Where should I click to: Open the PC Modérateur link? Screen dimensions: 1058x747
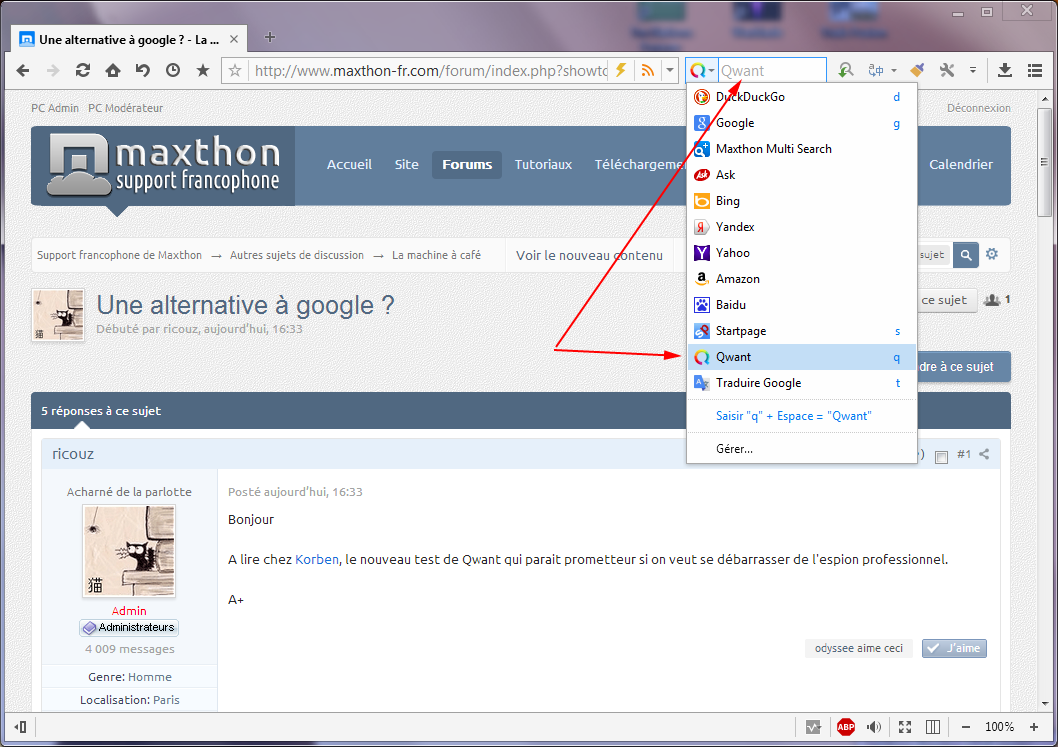126,108
